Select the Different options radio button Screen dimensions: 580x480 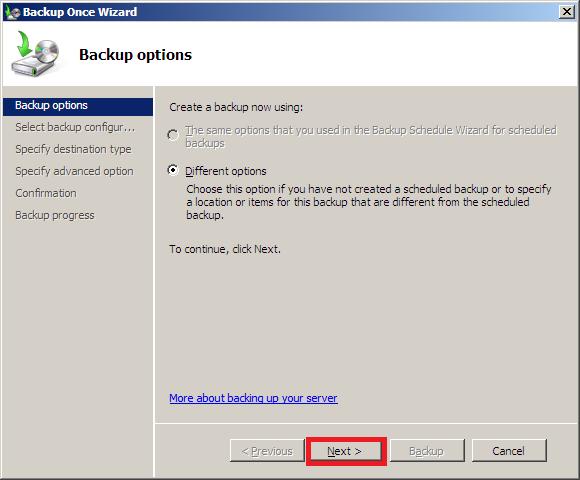[173, 170]
